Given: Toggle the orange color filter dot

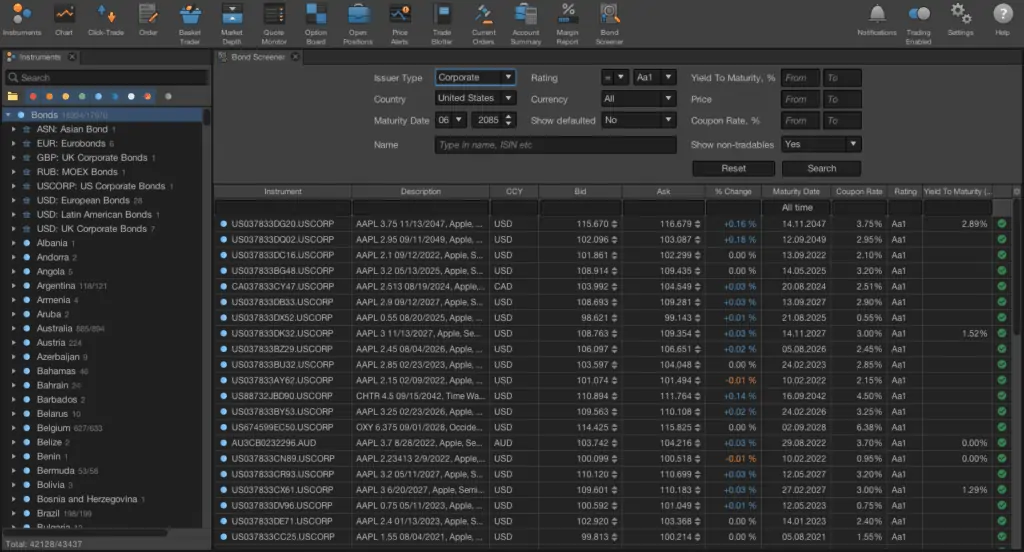Looking at the screenshot, I should [49, 97].
